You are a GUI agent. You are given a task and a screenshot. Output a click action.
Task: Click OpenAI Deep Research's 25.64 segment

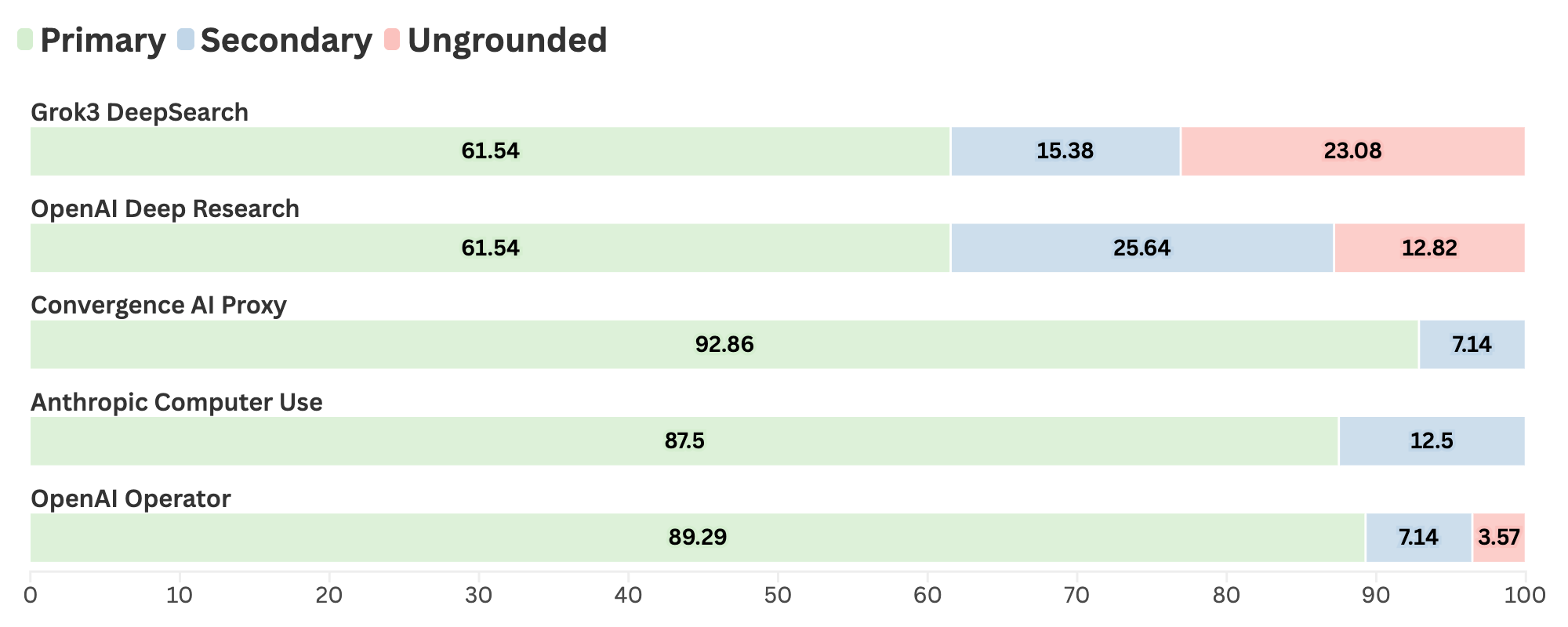click(x=1142, y=248)
